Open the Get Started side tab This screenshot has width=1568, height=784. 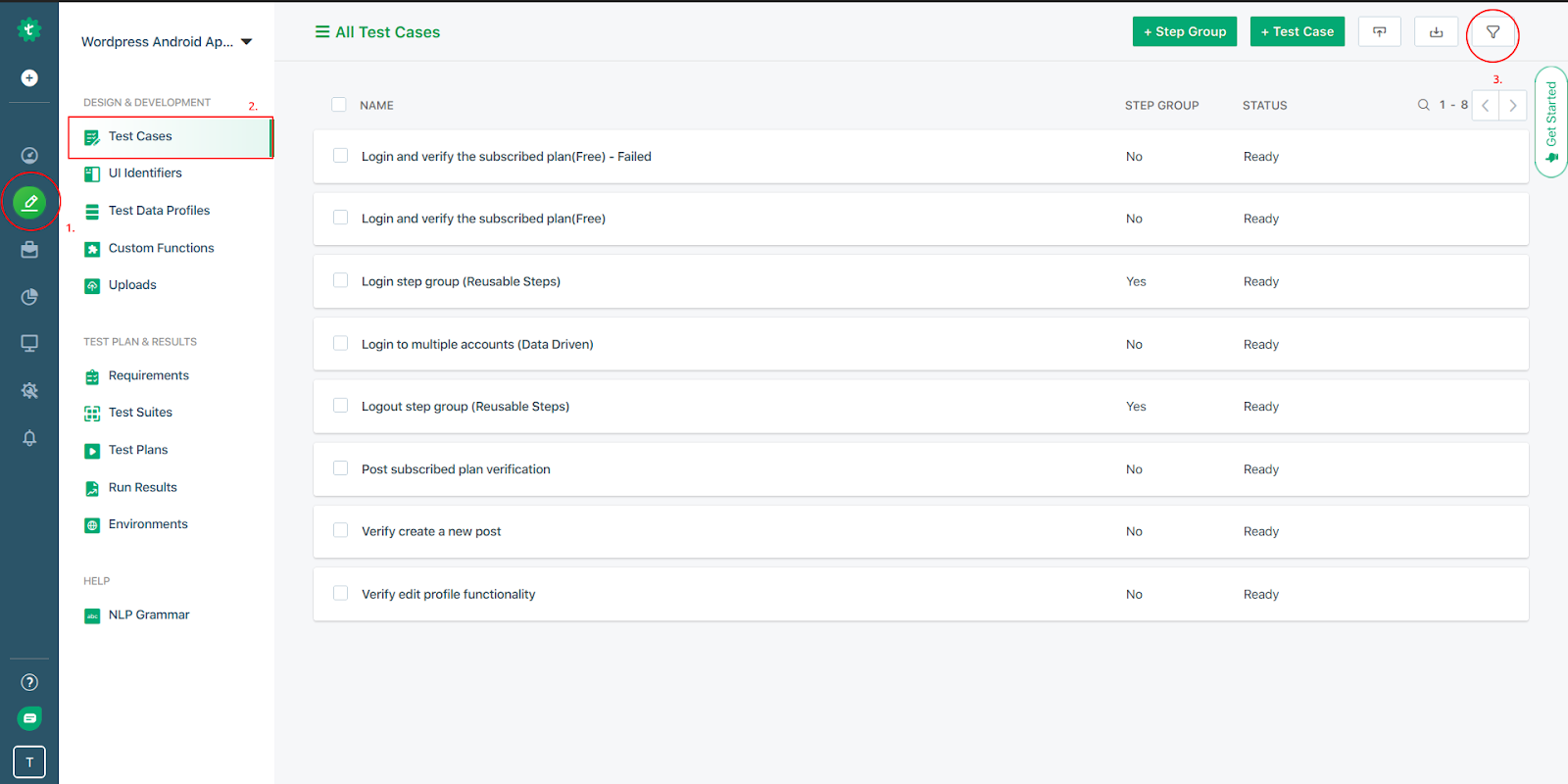click(1551, 122)
